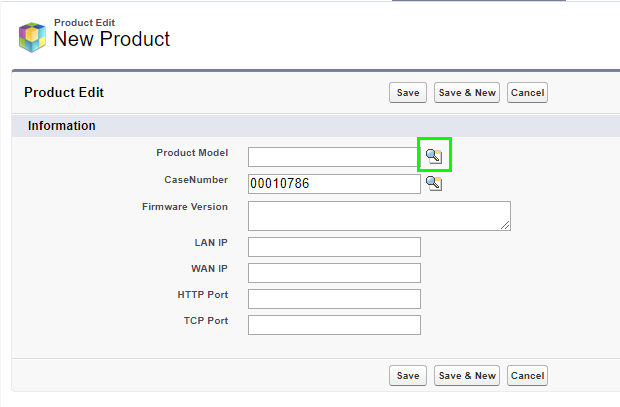Focus the WAN IP input field

click(333, 273)
